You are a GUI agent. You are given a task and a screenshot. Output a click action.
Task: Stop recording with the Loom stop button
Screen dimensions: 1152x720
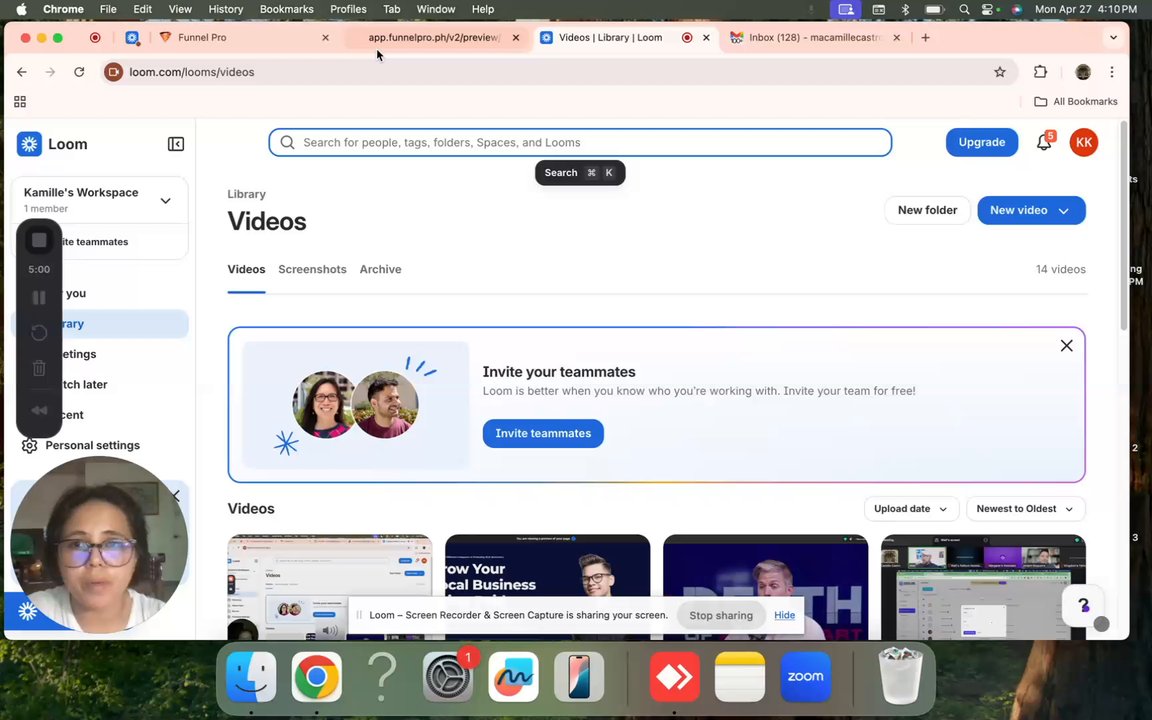coord(40,240)
